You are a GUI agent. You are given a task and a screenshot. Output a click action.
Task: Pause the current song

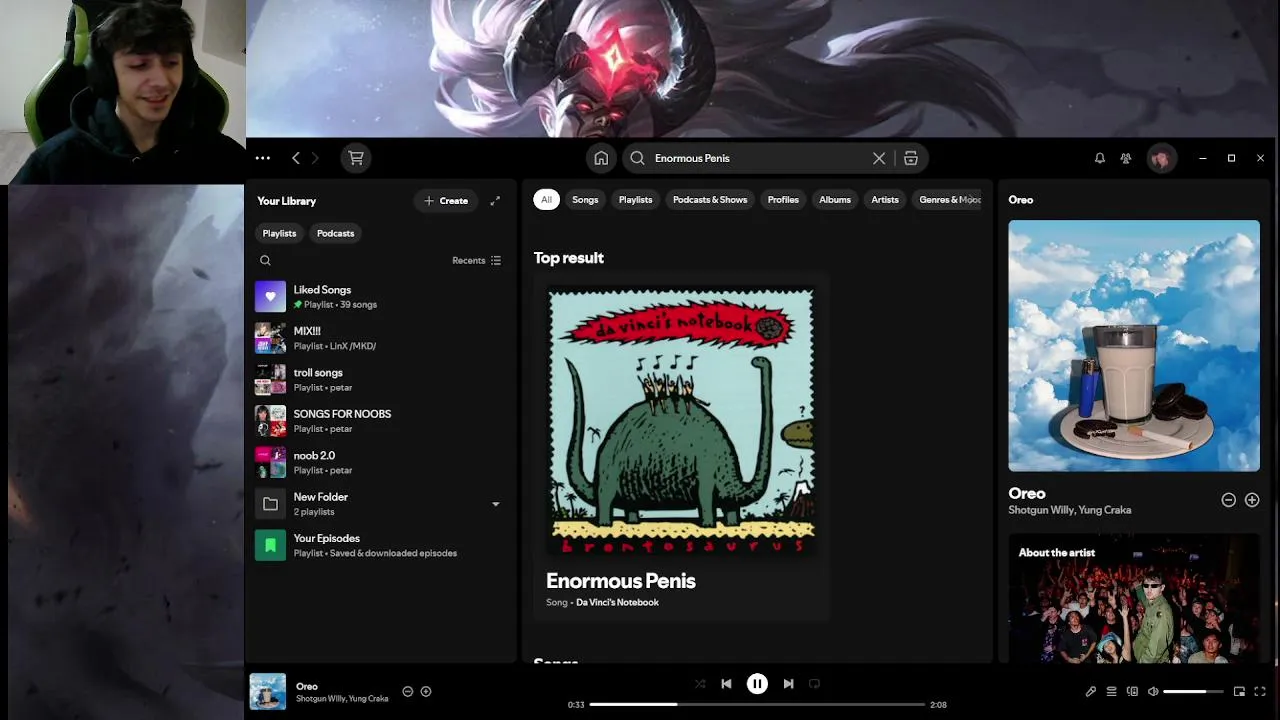(x=757, y=684)
